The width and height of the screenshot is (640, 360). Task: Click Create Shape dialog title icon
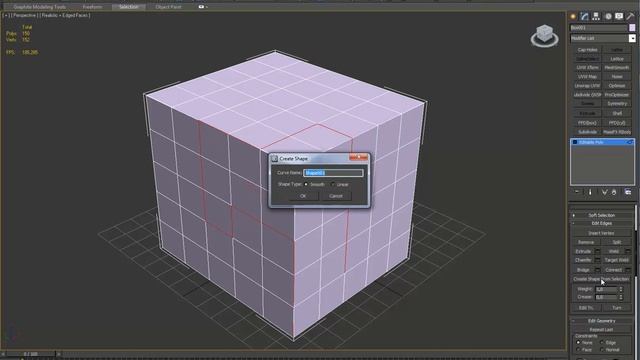pos(275,158)
